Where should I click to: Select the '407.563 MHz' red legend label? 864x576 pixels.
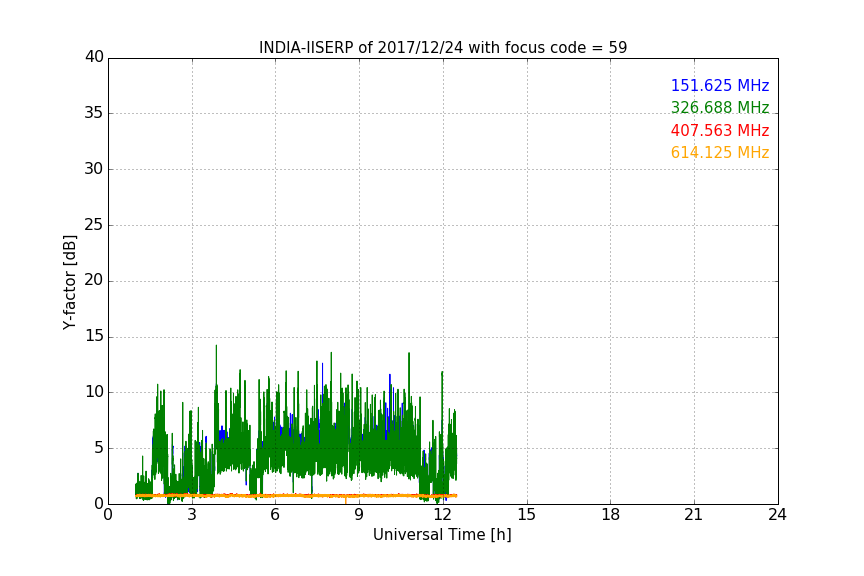tap(720, 131)
